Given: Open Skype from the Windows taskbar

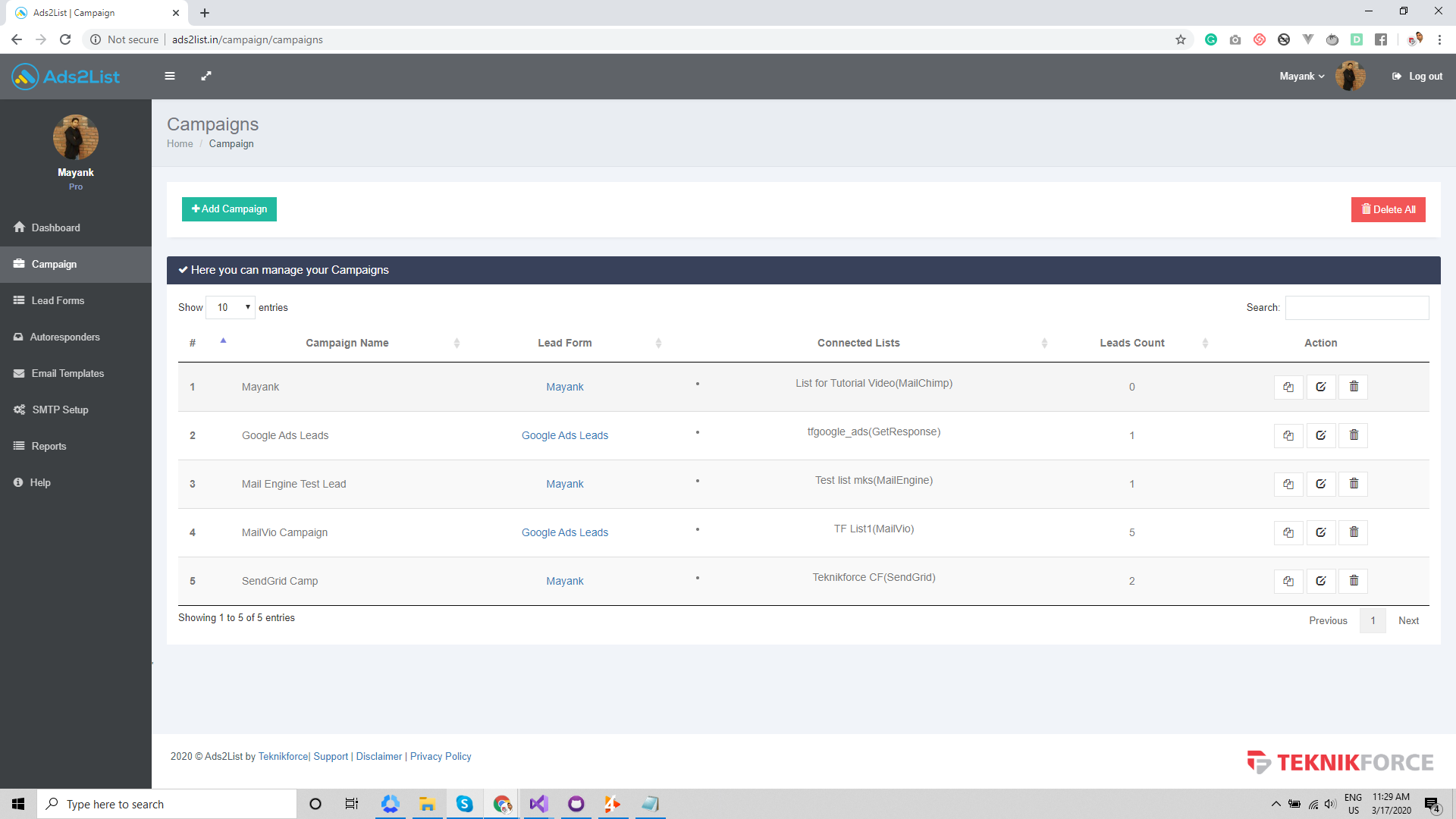Looking at the screenshot, I should (x=464, y=804).
